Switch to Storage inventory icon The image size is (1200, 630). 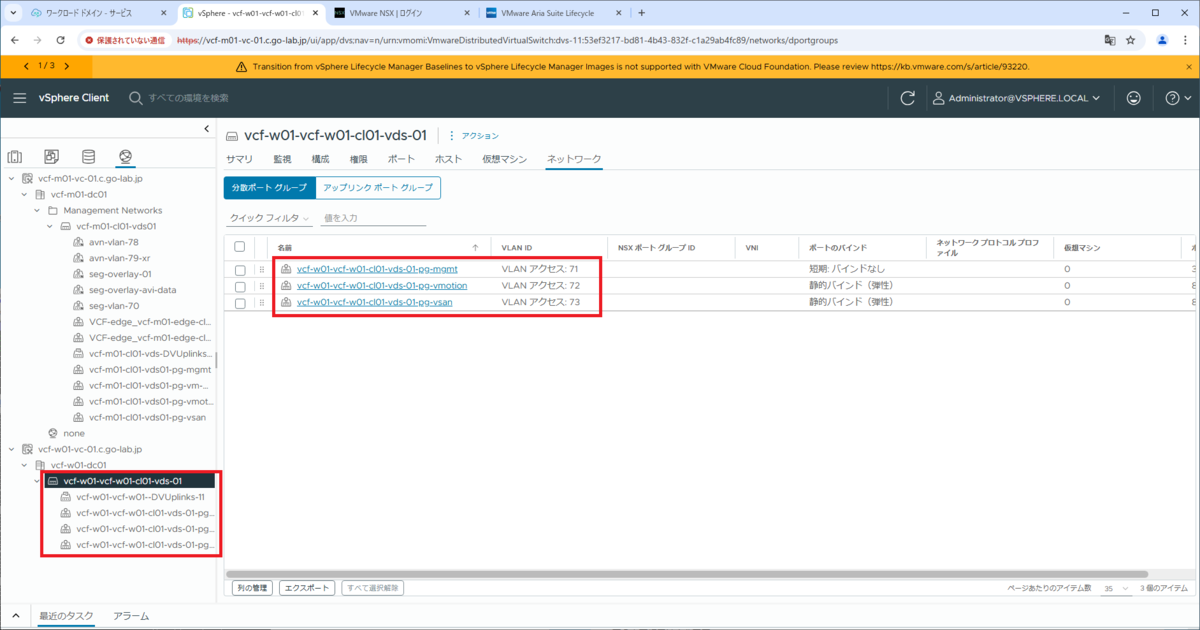(x=88, y=157)
